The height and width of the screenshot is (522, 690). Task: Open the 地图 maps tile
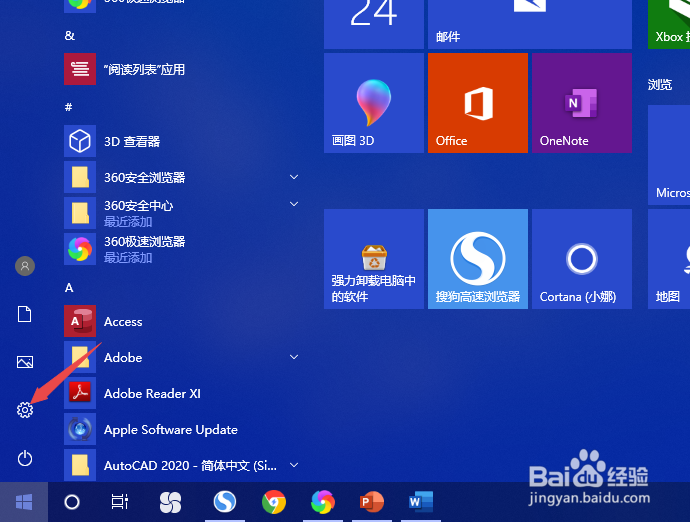click(x=669, y=259)
